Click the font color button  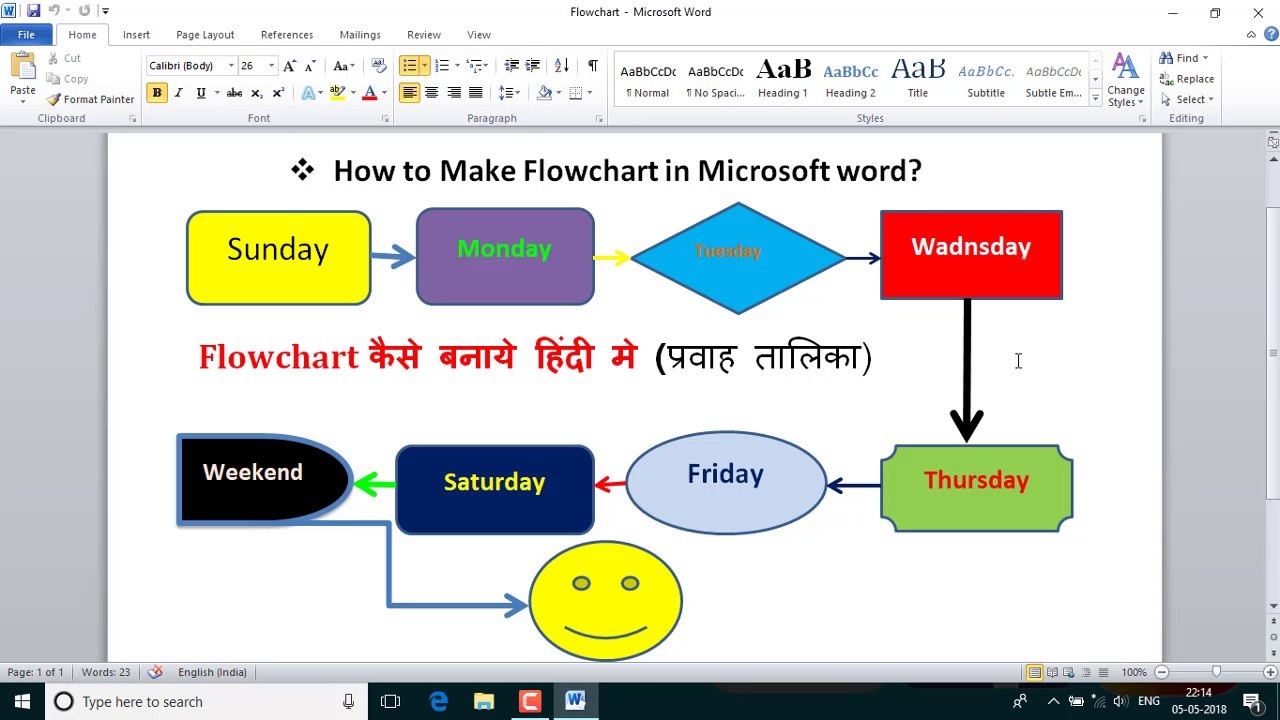369,93
